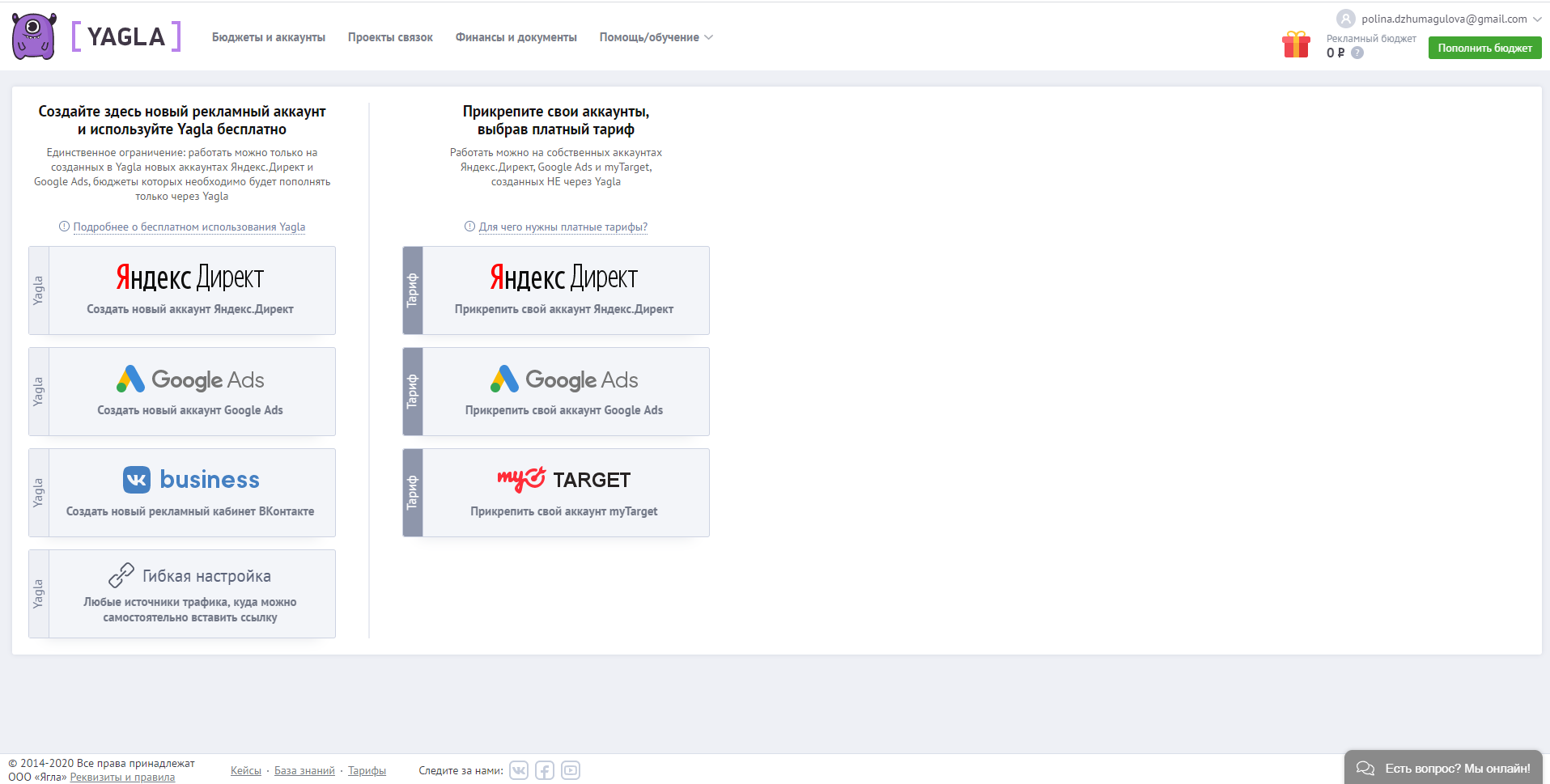
Task: Expand the account email dropdown arrow
Action: [x=1537, y=19]
